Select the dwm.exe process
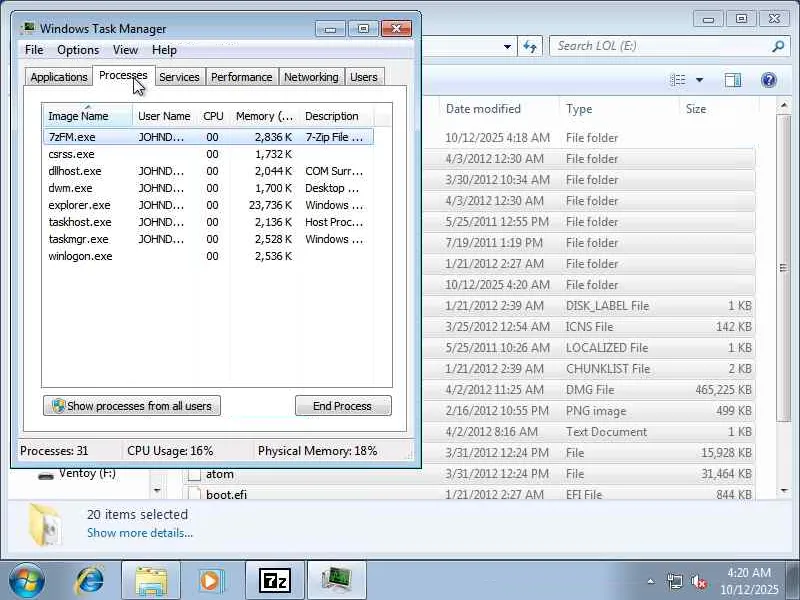The image size is (800, 600). [x=209, y=188]
